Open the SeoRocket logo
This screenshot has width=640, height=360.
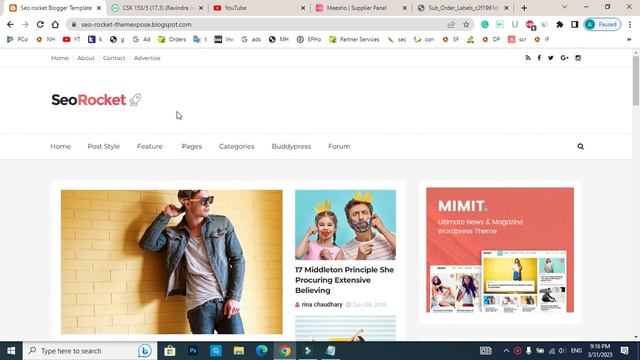click(x=96, y=100)
